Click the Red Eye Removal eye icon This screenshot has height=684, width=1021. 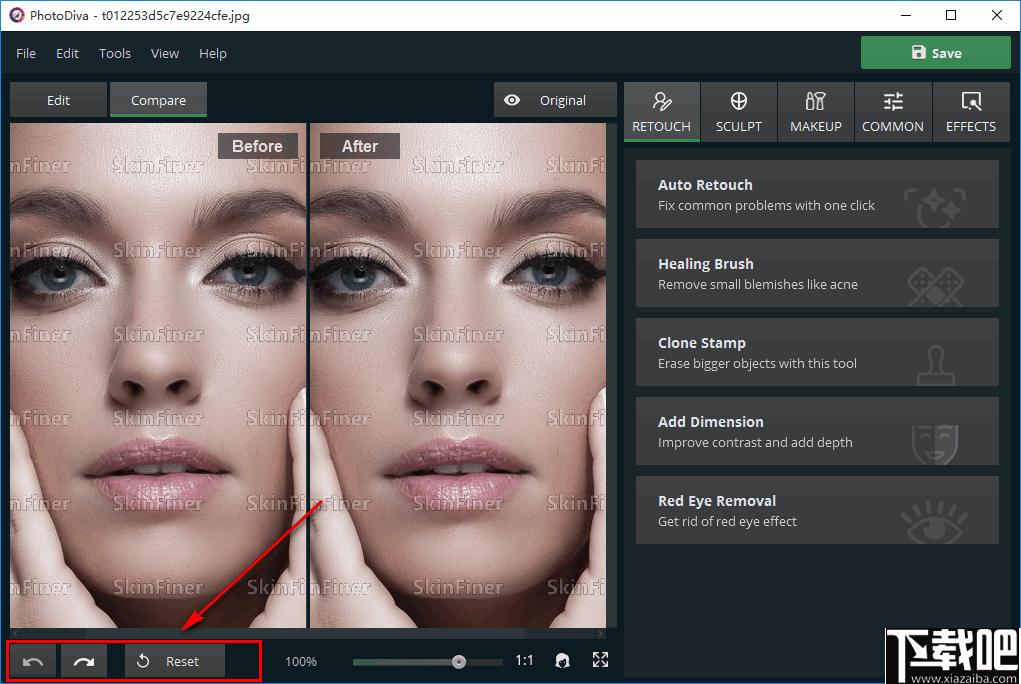pos(934,522)
